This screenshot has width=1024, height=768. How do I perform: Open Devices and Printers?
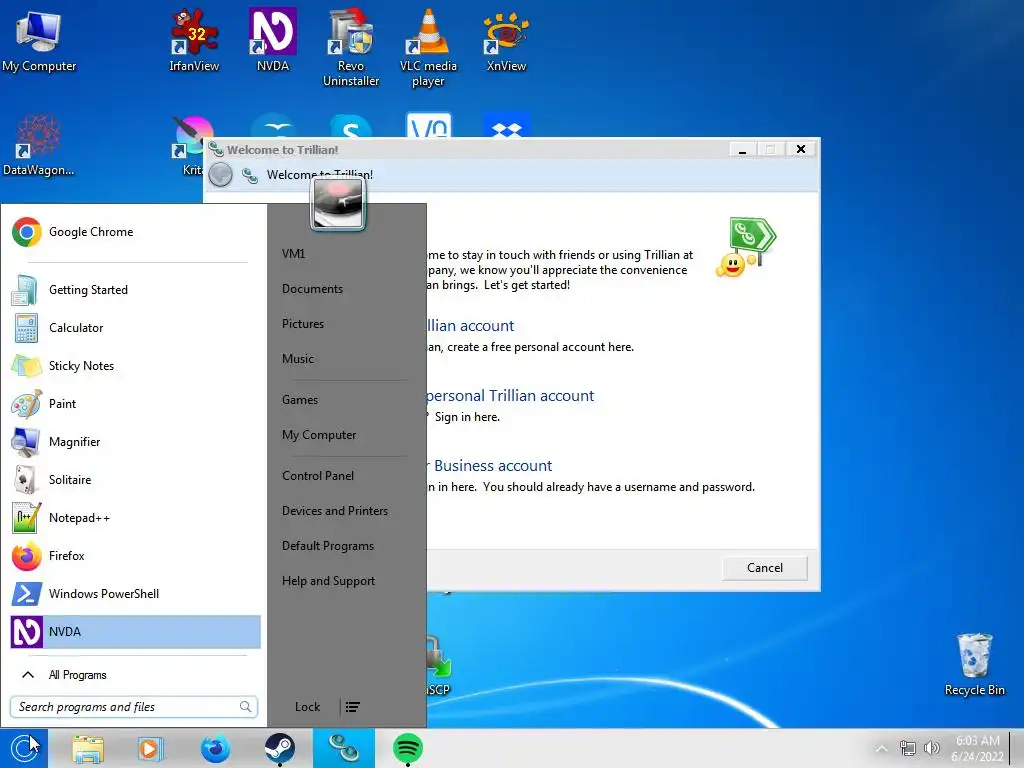[x=335, y=511]
